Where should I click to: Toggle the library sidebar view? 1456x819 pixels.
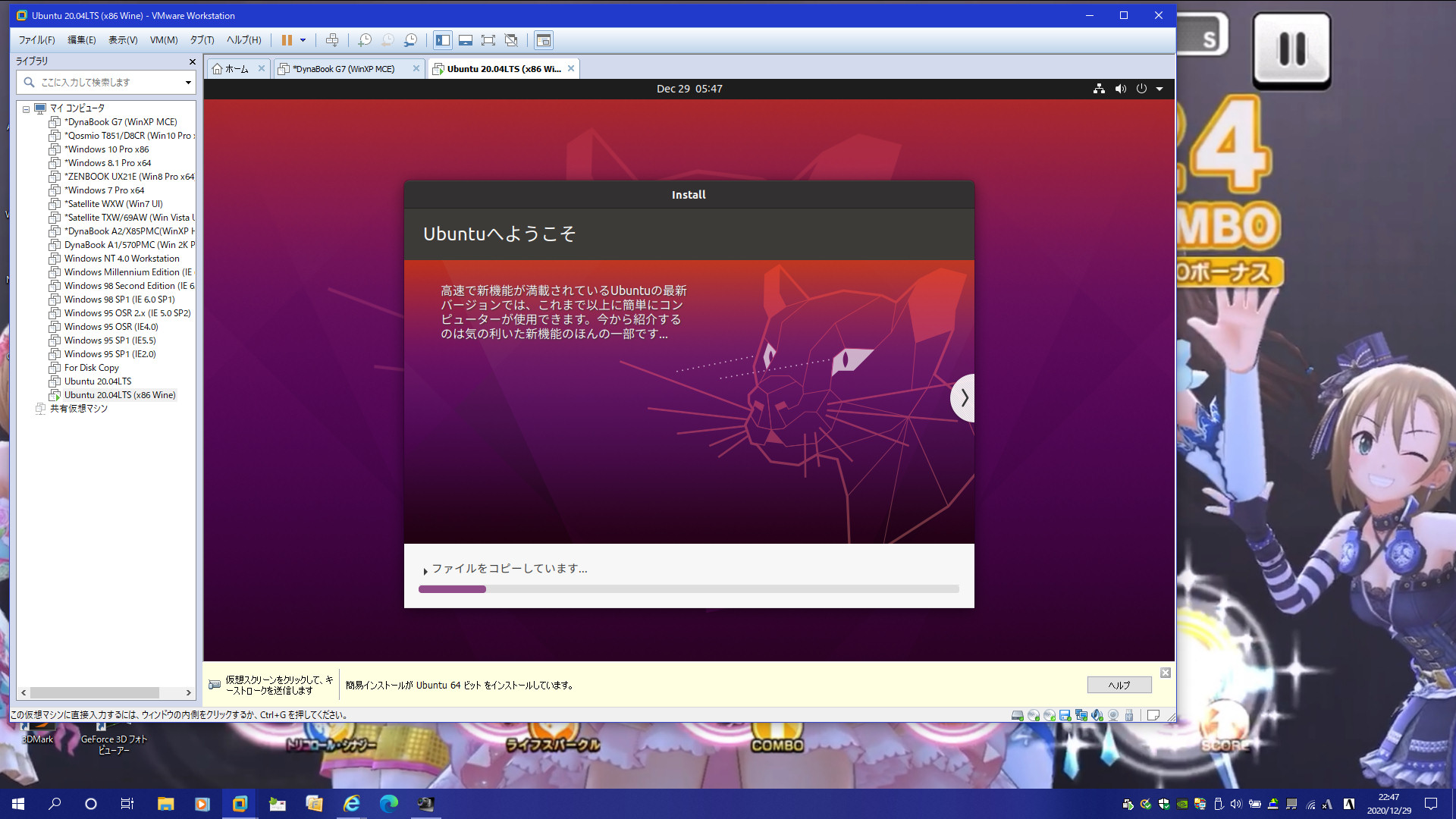(443, 40)
